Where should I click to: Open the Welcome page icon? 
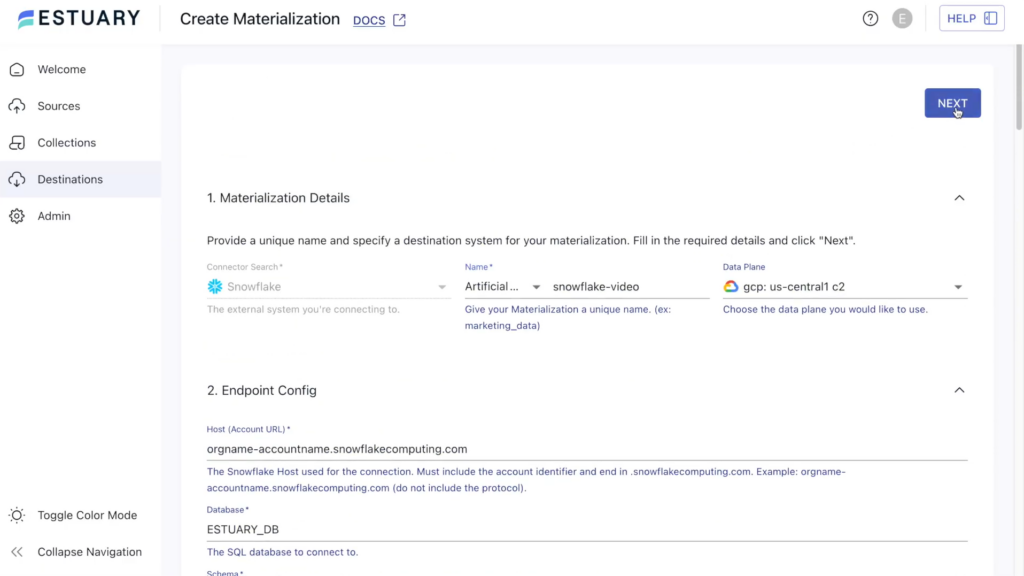(17, 69)
